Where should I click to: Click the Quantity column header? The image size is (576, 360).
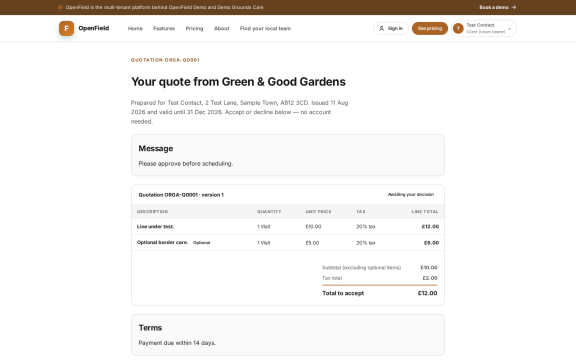pos(269,212)
